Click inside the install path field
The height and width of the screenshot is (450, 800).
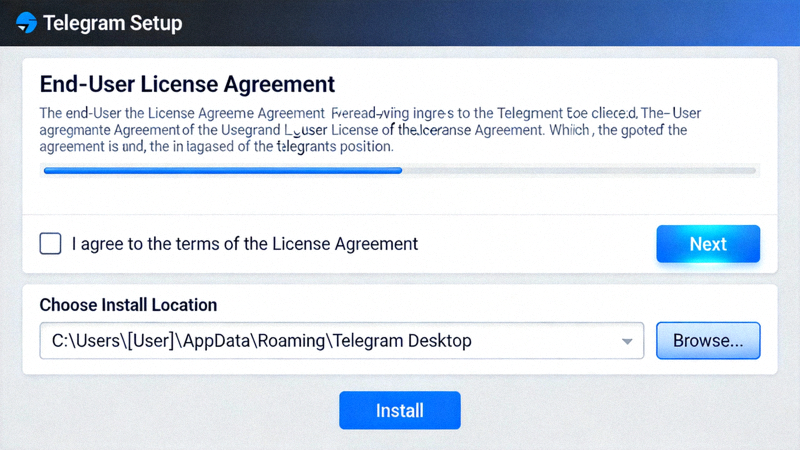pyautogui.click(x=341, y=340)
